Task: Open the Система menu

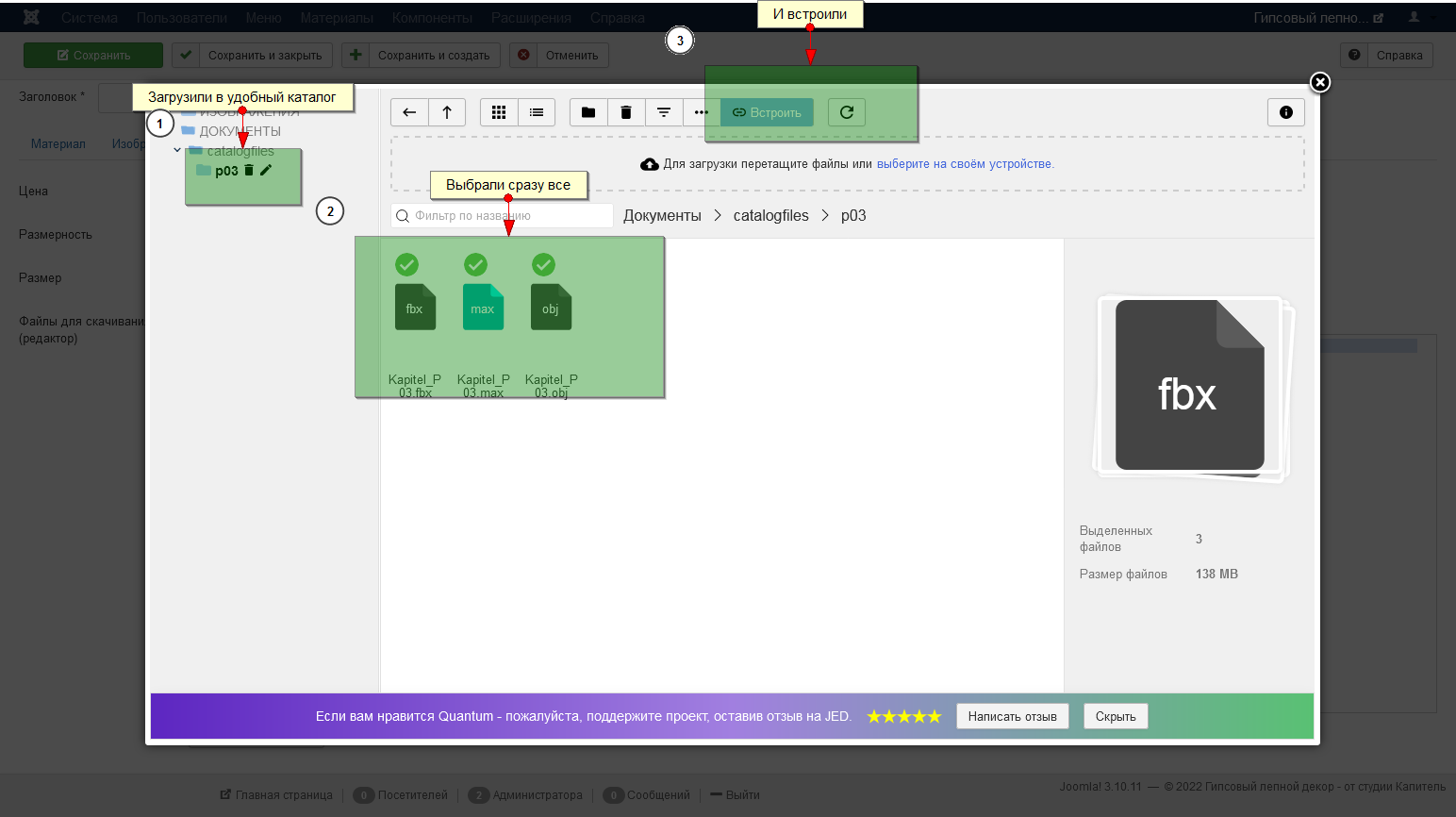Action: (x=90, y=18)
